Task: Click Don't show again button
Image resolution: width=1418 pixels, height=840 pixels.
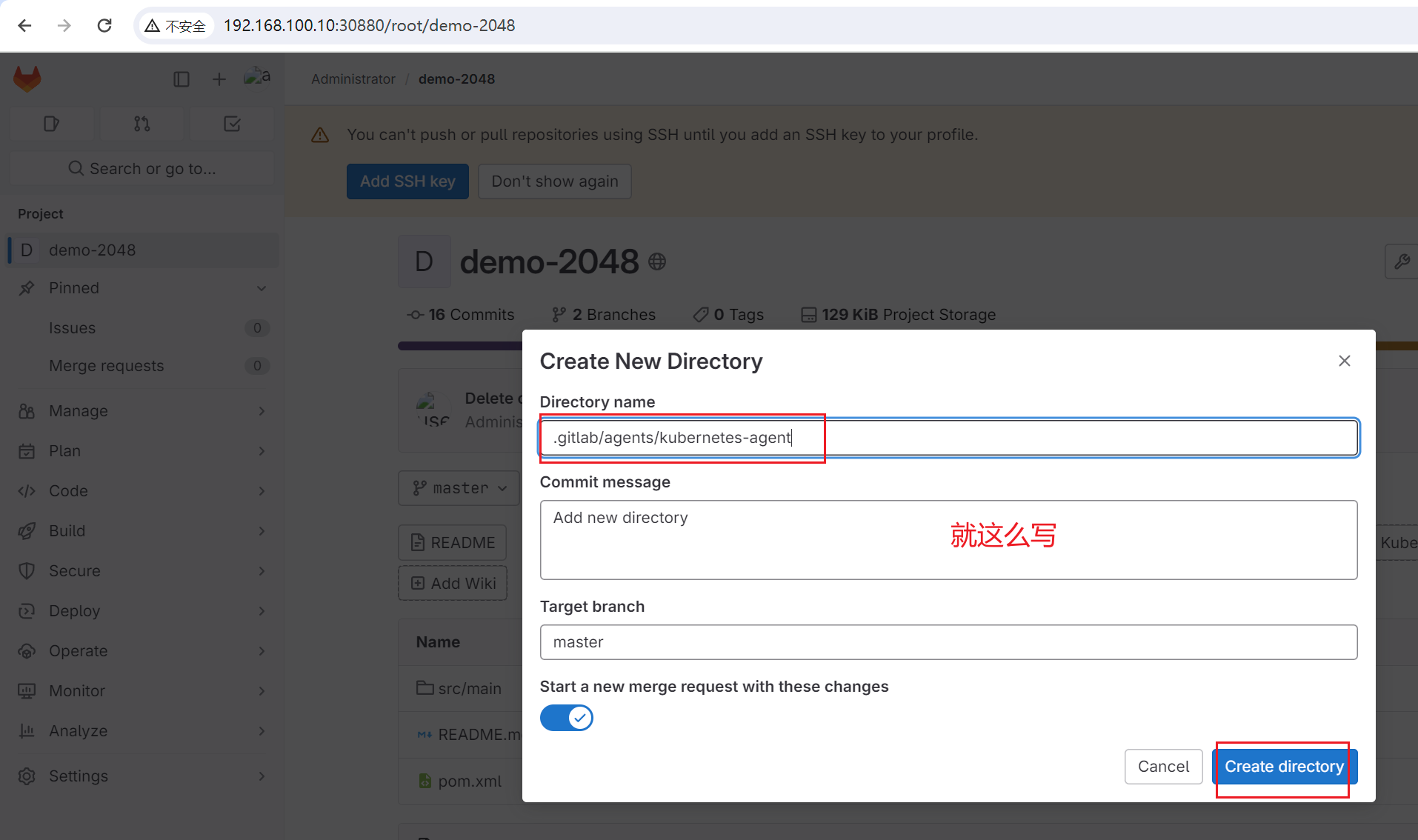Action: click(x=555, y=181)
